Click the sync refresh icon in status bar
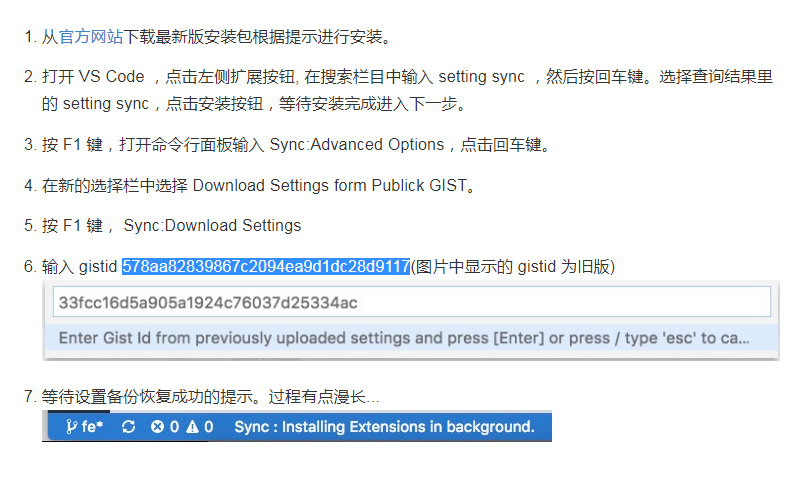This screenshot has height=488, width=802. 128,427
